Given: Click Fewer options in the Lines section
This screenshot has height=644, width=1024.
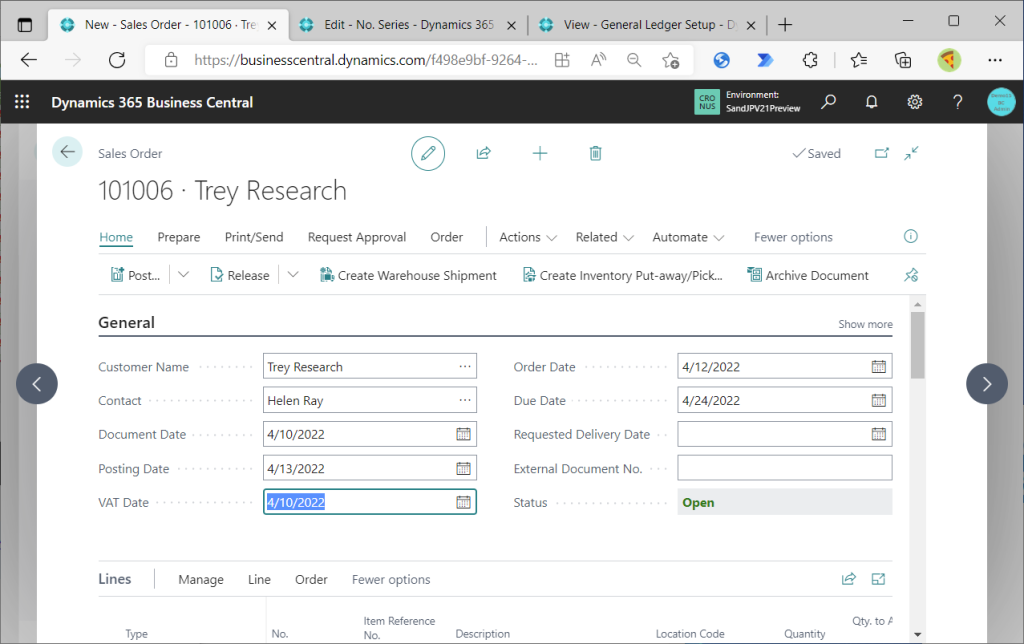Looking at the screenshot, I should (391, 579).
